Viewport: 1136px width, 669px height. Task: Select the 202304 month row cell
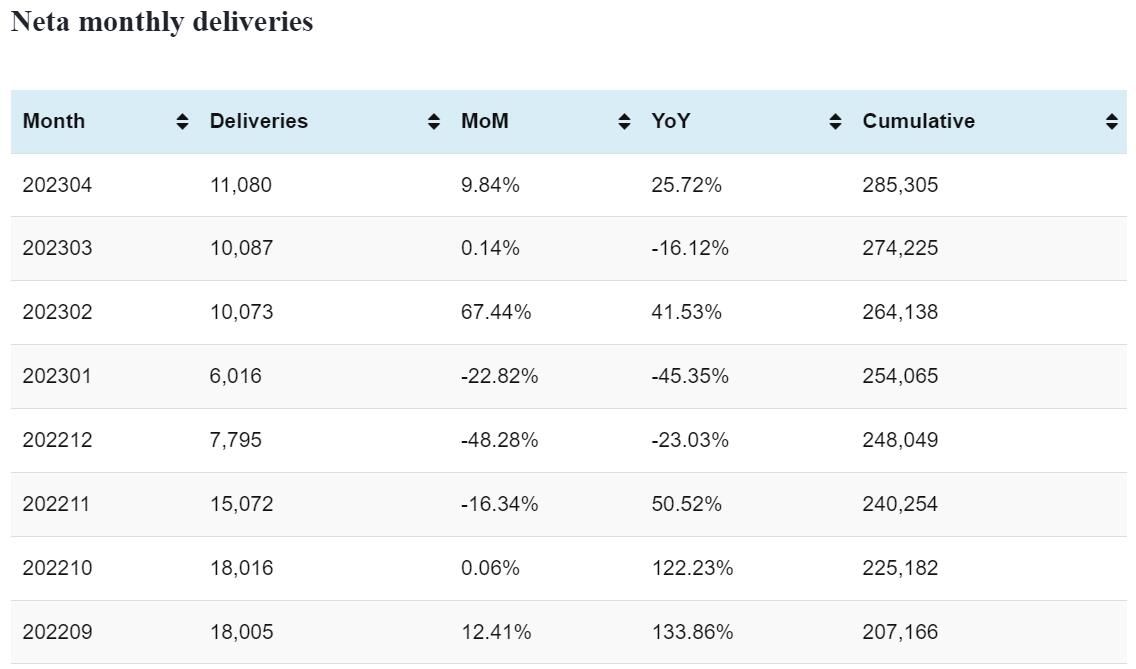click(57, 185)
